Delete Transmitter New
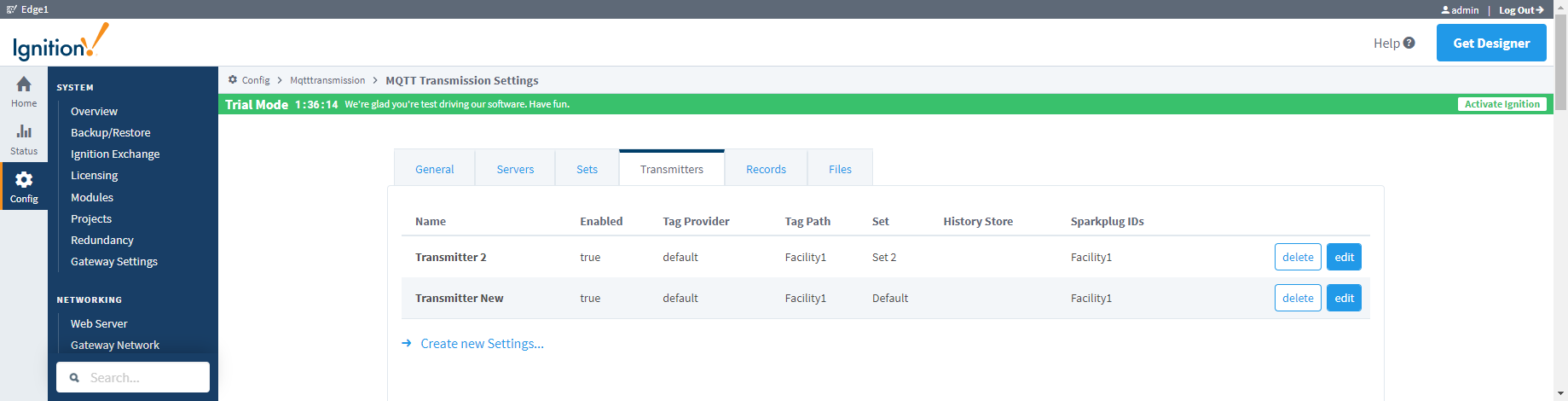 click(1298, 298)
